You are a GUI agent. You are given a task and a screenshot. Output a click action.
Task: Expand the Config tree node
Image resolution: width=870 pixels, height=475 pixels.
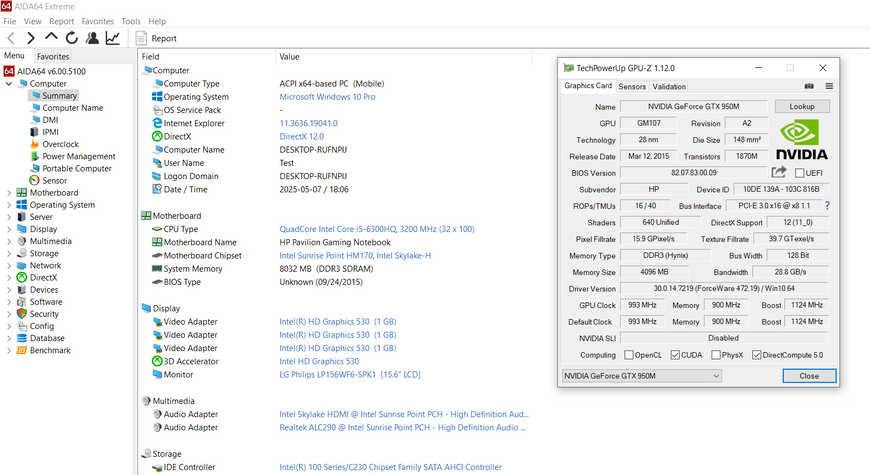click(8, 326)
